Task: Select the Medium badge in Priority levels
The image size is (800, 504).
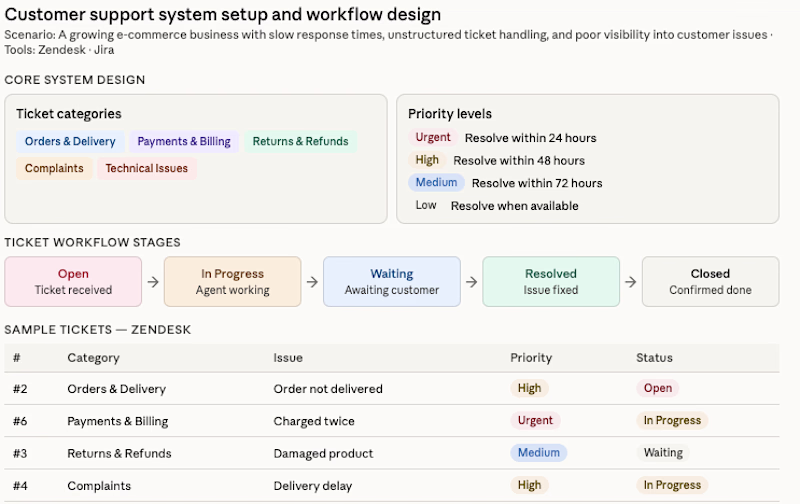Action: click(x=435, y=183)
